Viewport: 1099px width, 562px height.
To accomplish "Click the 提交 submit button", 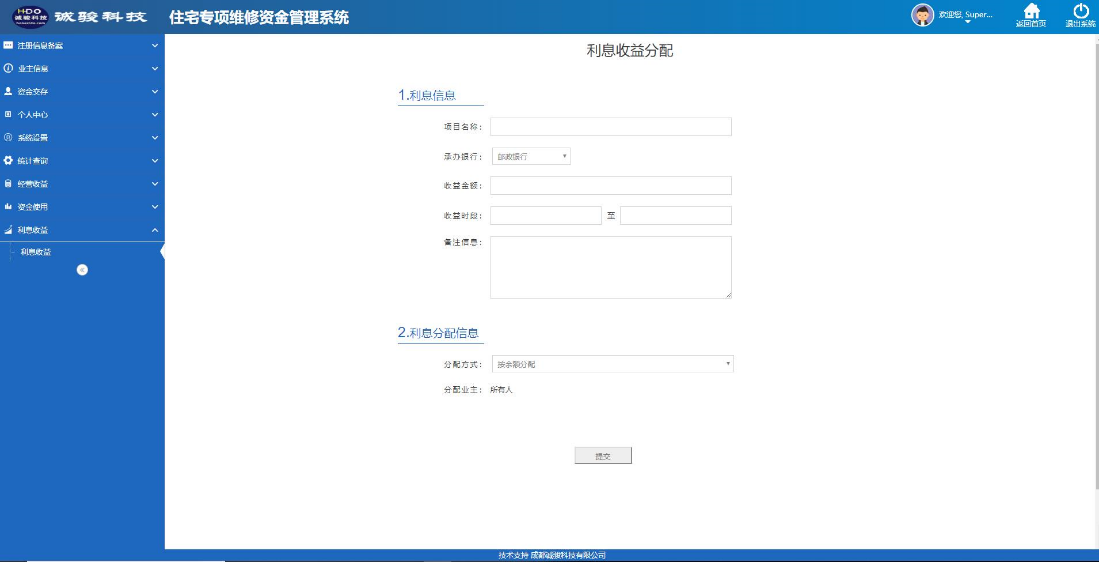I will click(603, 456).
